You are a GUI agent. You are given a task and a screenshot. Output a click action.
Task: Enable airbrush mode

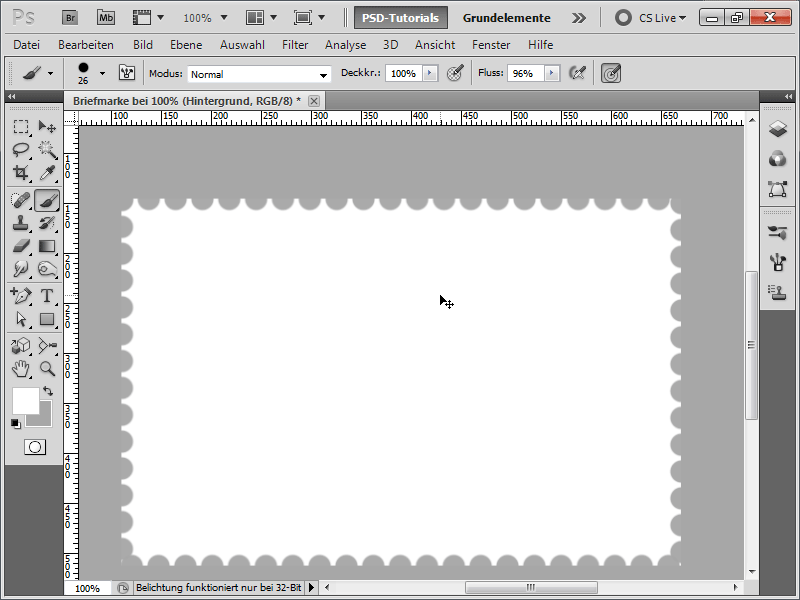pyautogui.click(x=577, y=73)
